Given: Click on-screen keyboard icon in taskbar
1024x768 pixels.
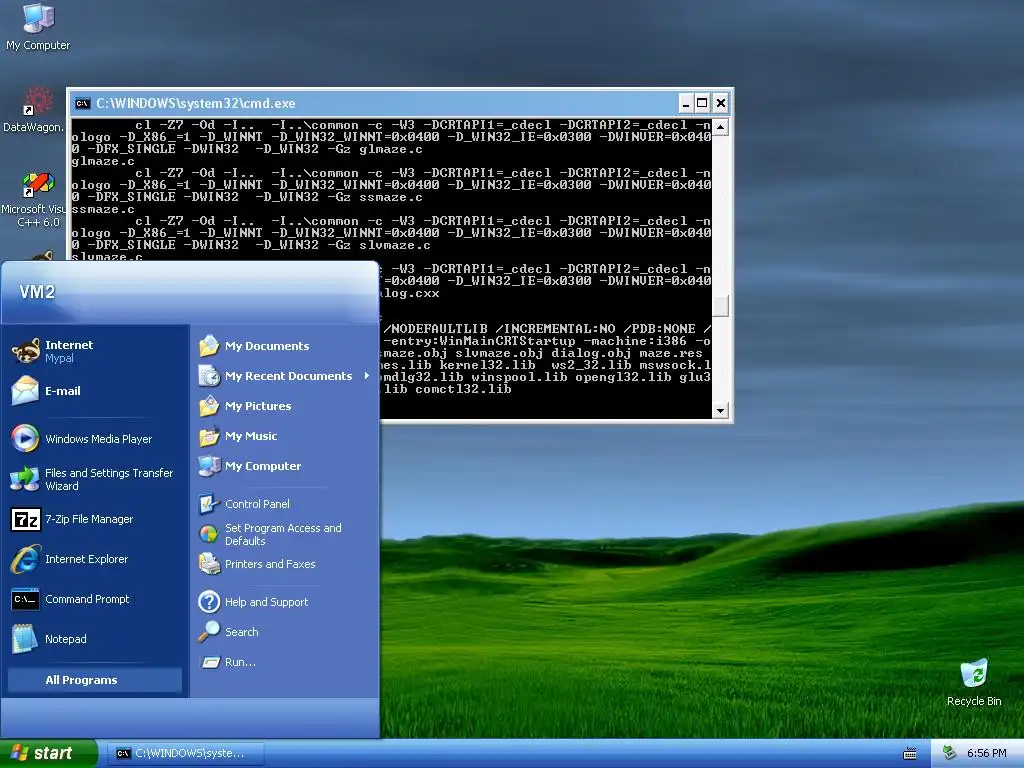Looking at the screenshot, I should (910, 754).
